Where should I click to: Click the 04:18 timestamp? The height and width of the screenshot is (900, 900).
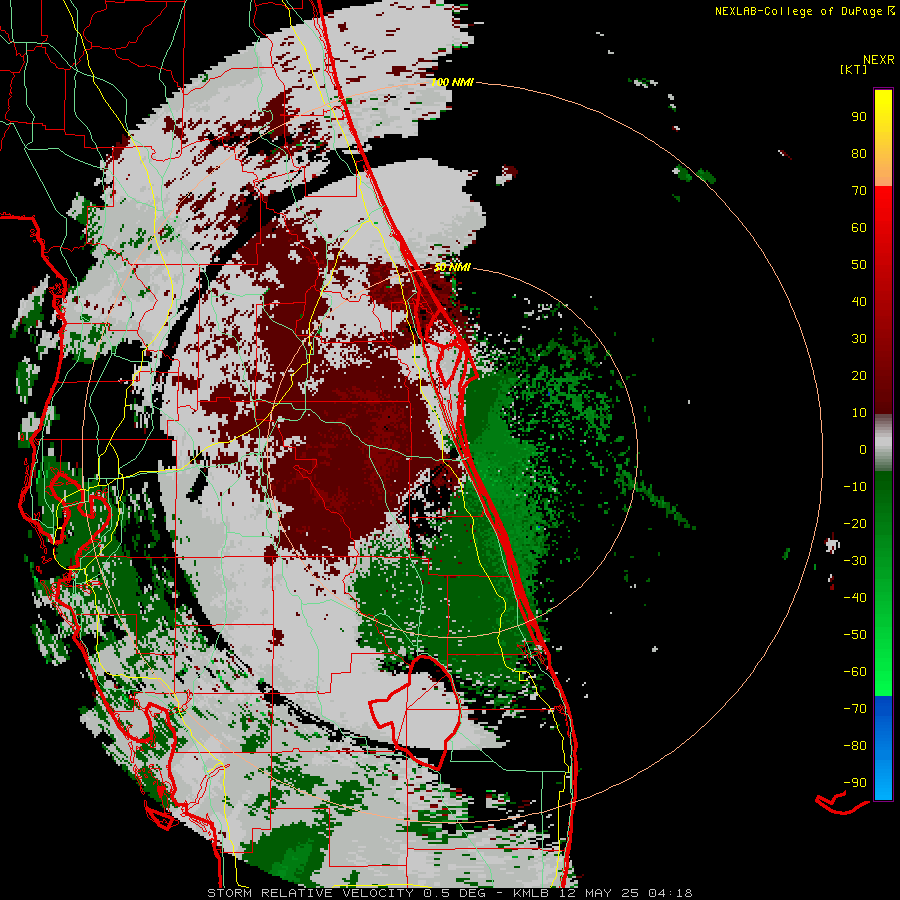tap(670, 893)
